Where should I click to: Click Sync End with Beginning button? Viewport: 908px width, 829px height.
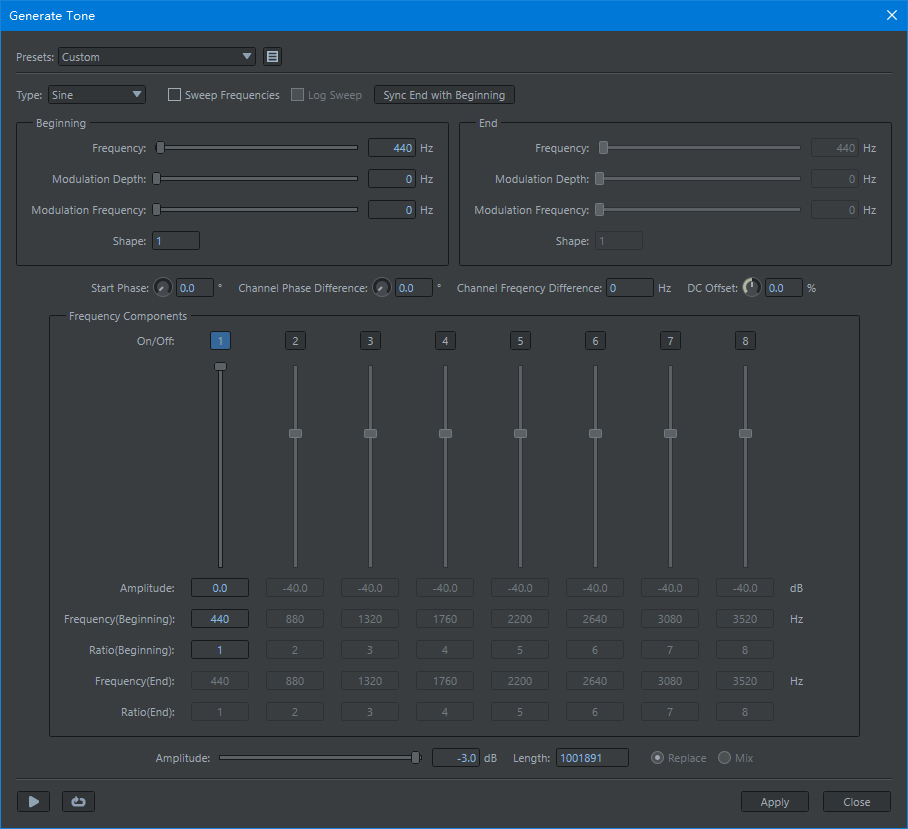[x=444, y=95]
